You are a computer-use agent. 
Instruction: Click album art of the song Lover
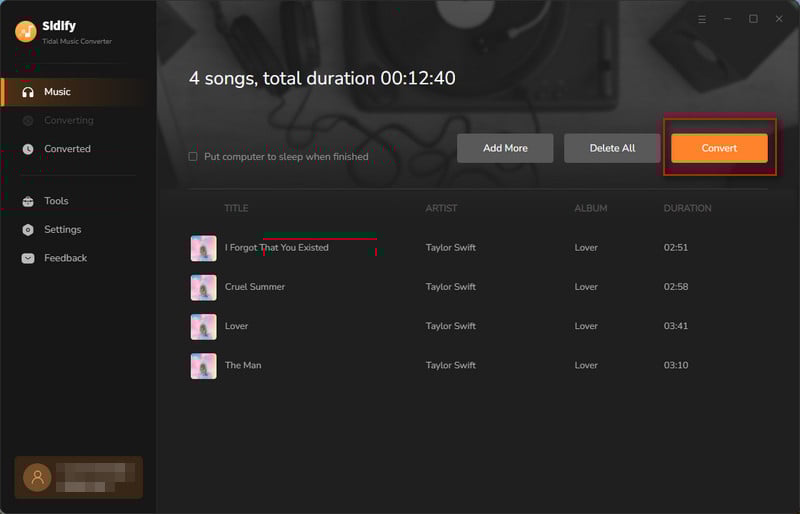click(x=204, y=327)
